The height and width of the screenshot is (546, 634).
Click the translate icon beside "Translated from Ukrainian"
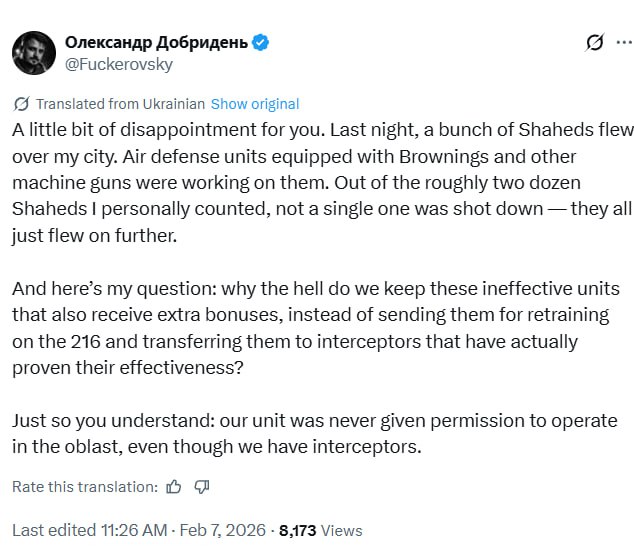click(21, 104)
